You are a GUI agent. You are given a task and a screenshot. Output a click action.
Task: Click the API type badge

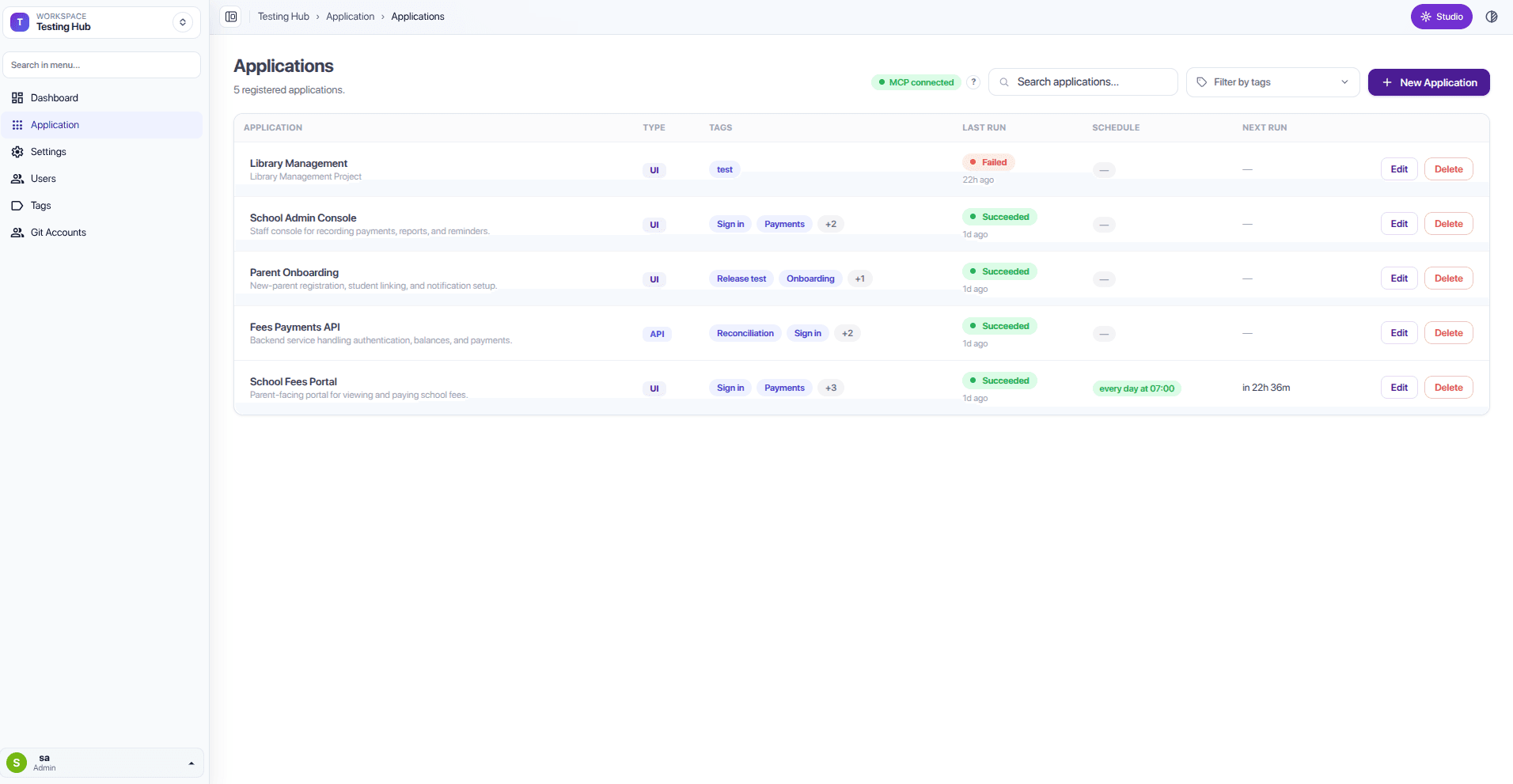[x=657, y=335]
